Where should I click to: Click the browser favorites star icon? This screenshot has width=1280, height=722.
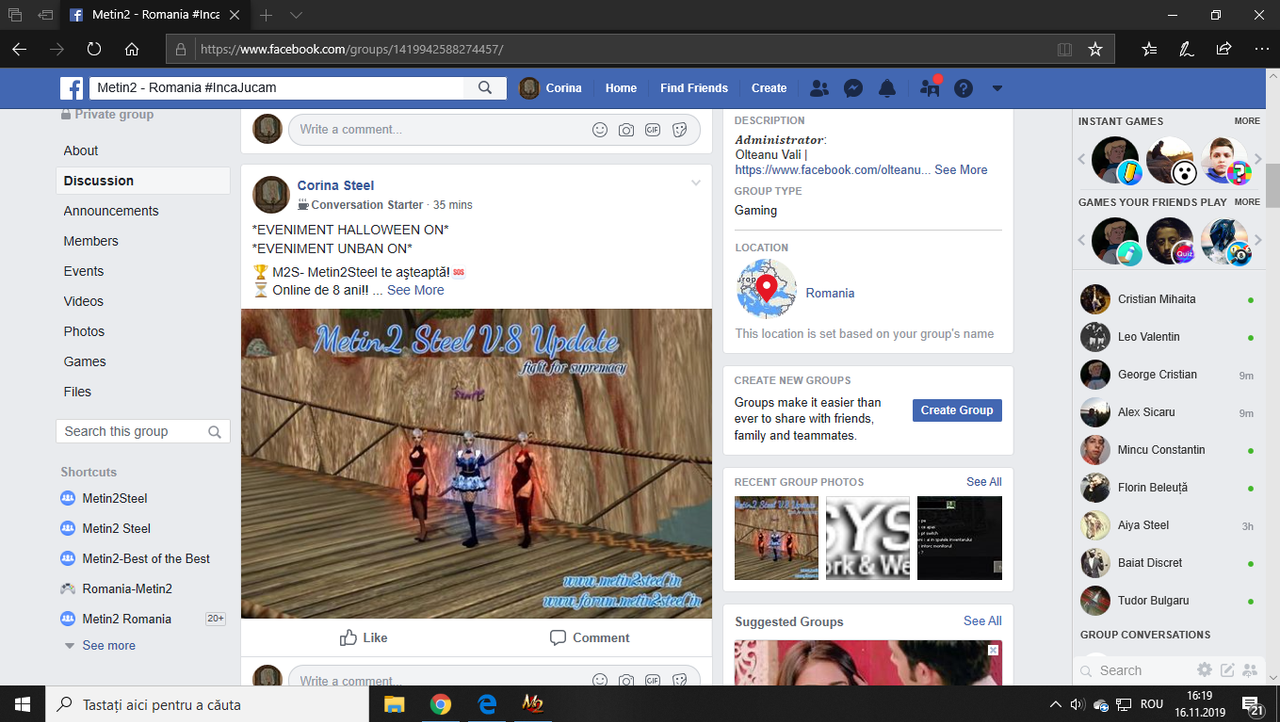(1095, 49)
